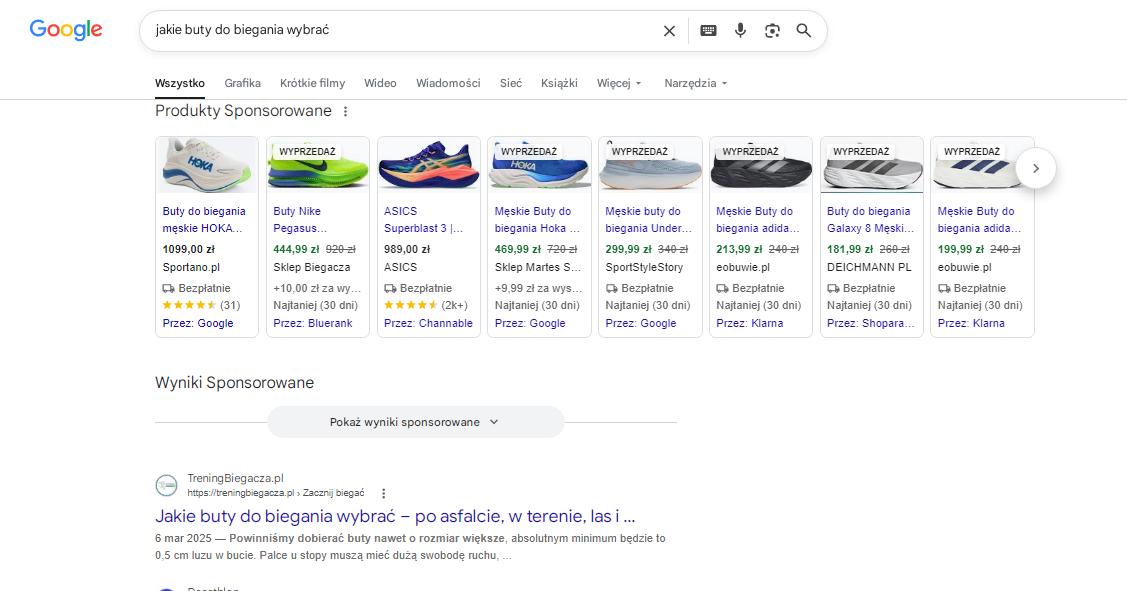The width and height of the screenshot is (1127, 591).
Task: Click the 181,99 zł sale price
Action: (850, 249)
